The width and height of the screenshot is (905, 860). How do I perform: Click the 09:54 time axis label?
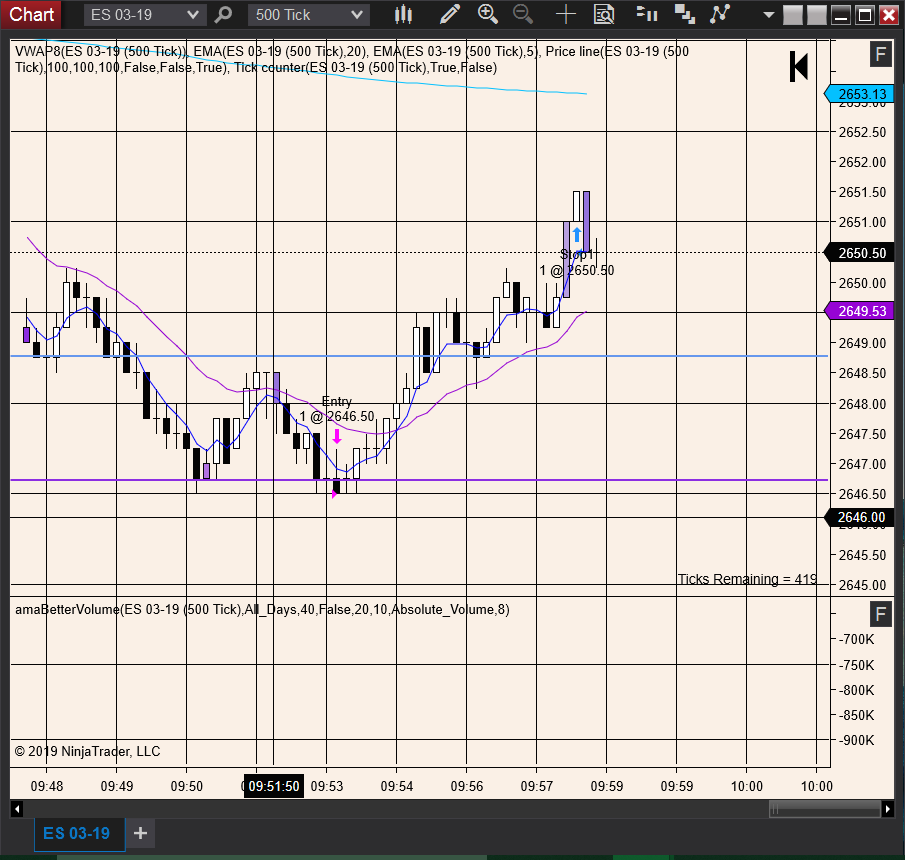coord(397,786)
